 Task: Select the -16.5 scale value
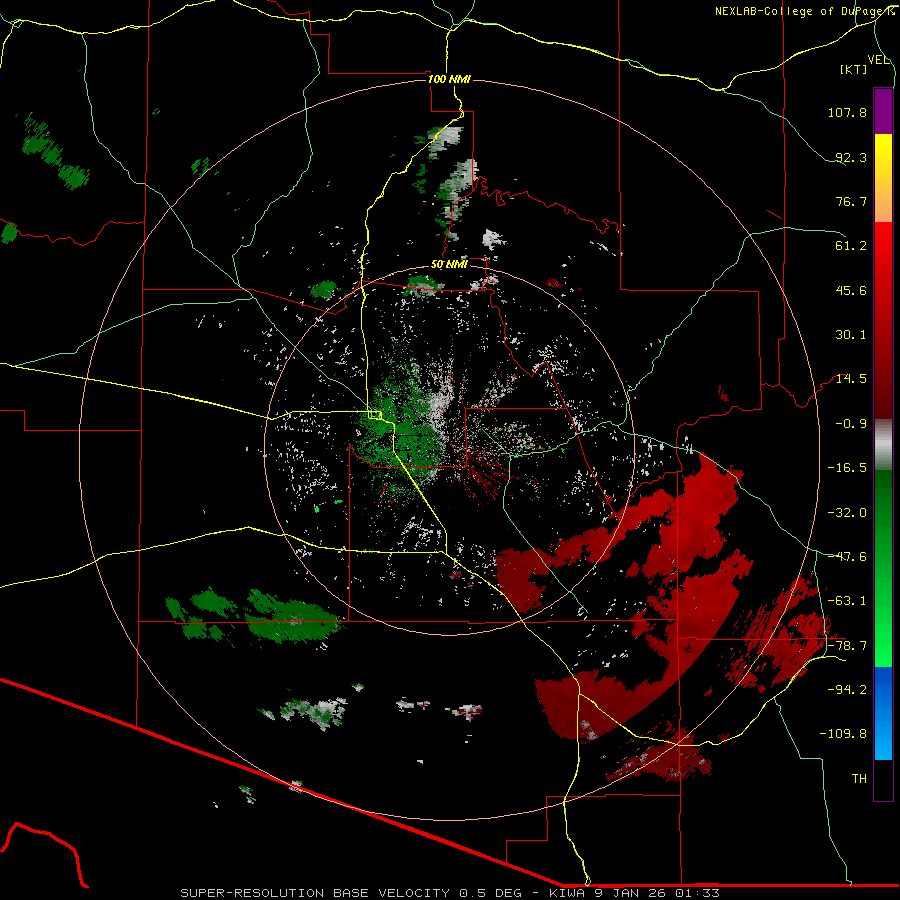click(x=847, y=468)
